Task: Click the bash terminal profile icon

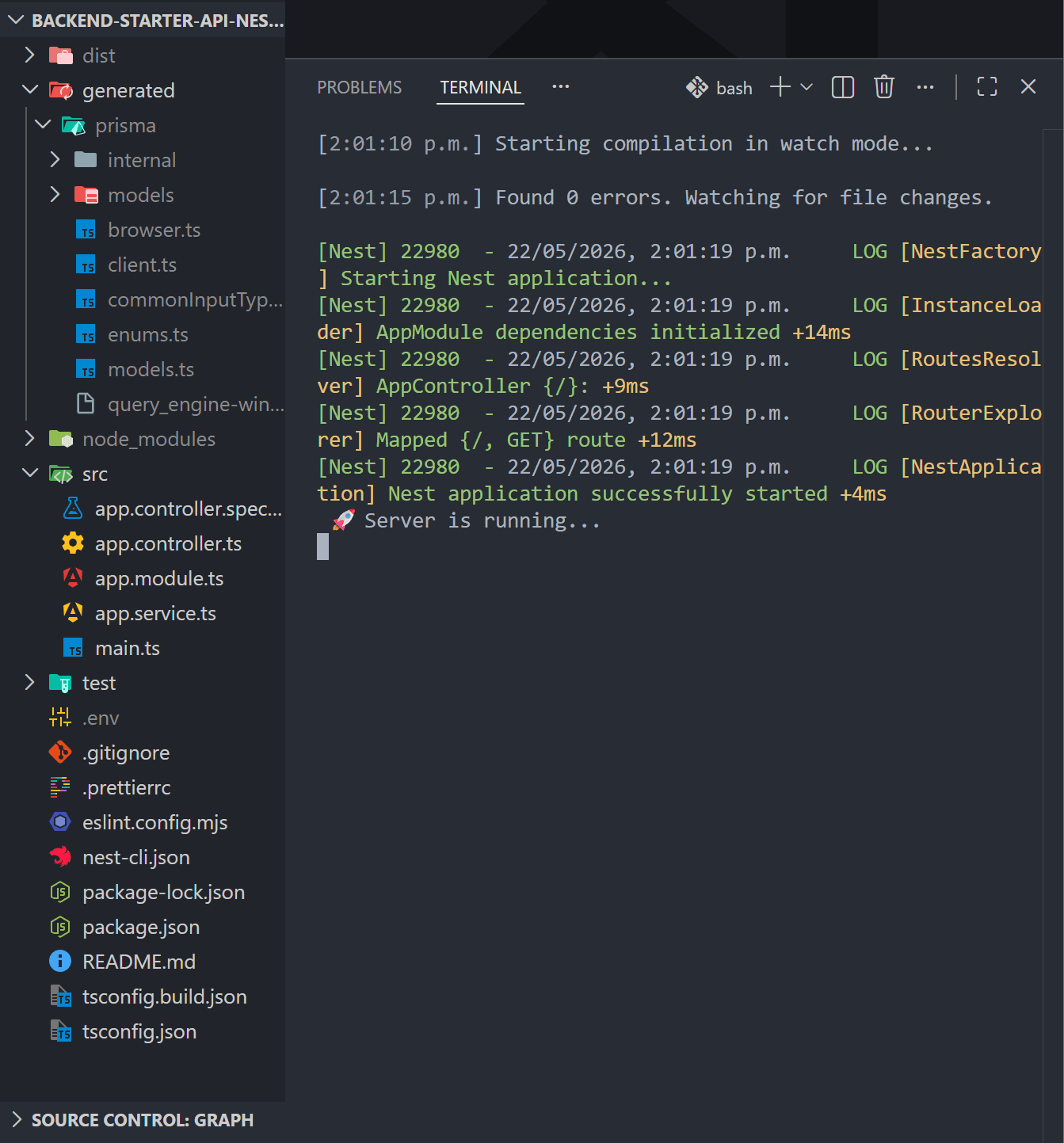Action: pos(696,87)
